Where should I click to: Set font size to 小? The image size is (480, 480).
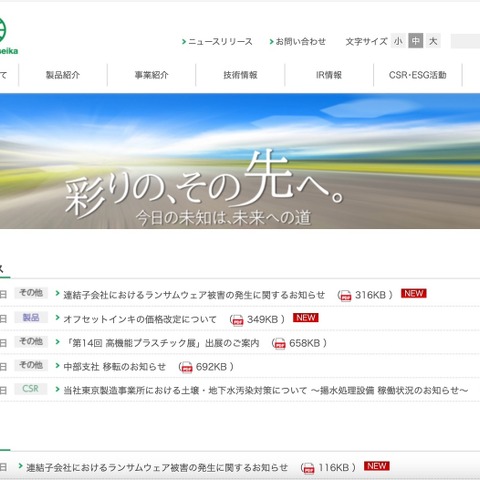[x=398, y=41]
